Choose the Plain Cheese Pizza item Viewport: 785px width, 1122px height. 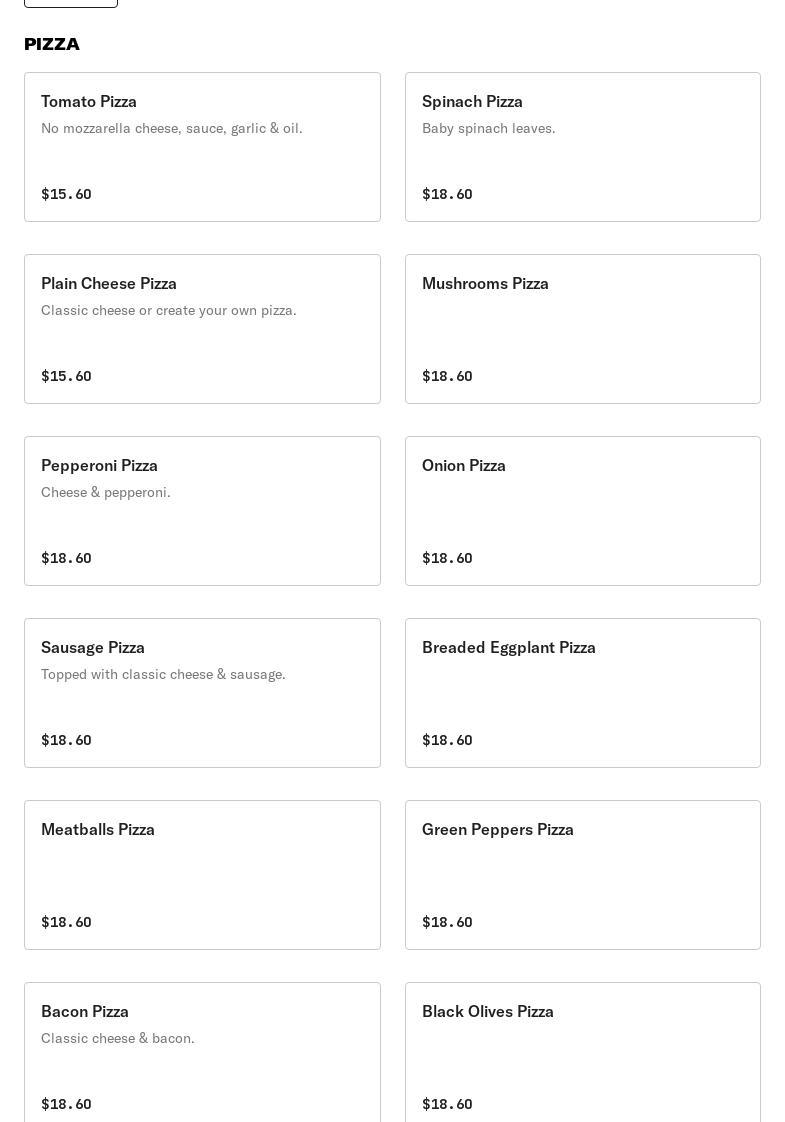click(x=202, y=329)
